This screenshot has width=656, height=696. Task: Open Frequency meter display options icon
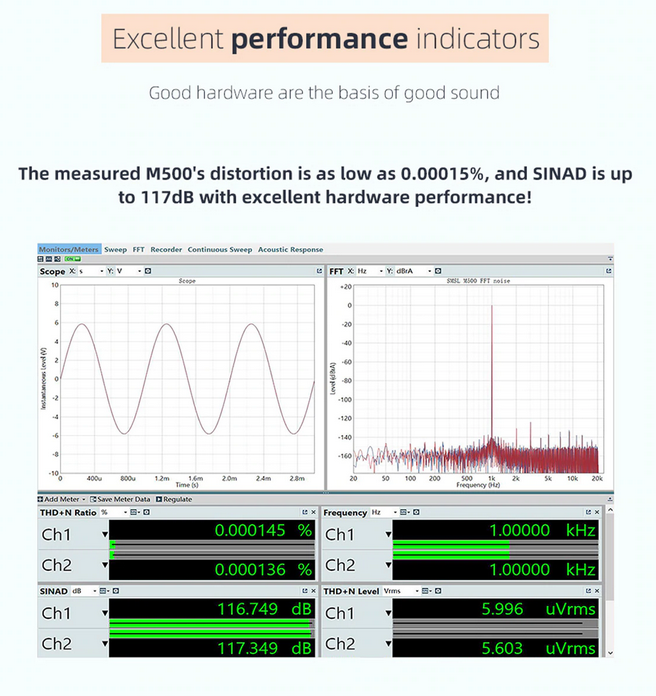click(x=405, y=513)
